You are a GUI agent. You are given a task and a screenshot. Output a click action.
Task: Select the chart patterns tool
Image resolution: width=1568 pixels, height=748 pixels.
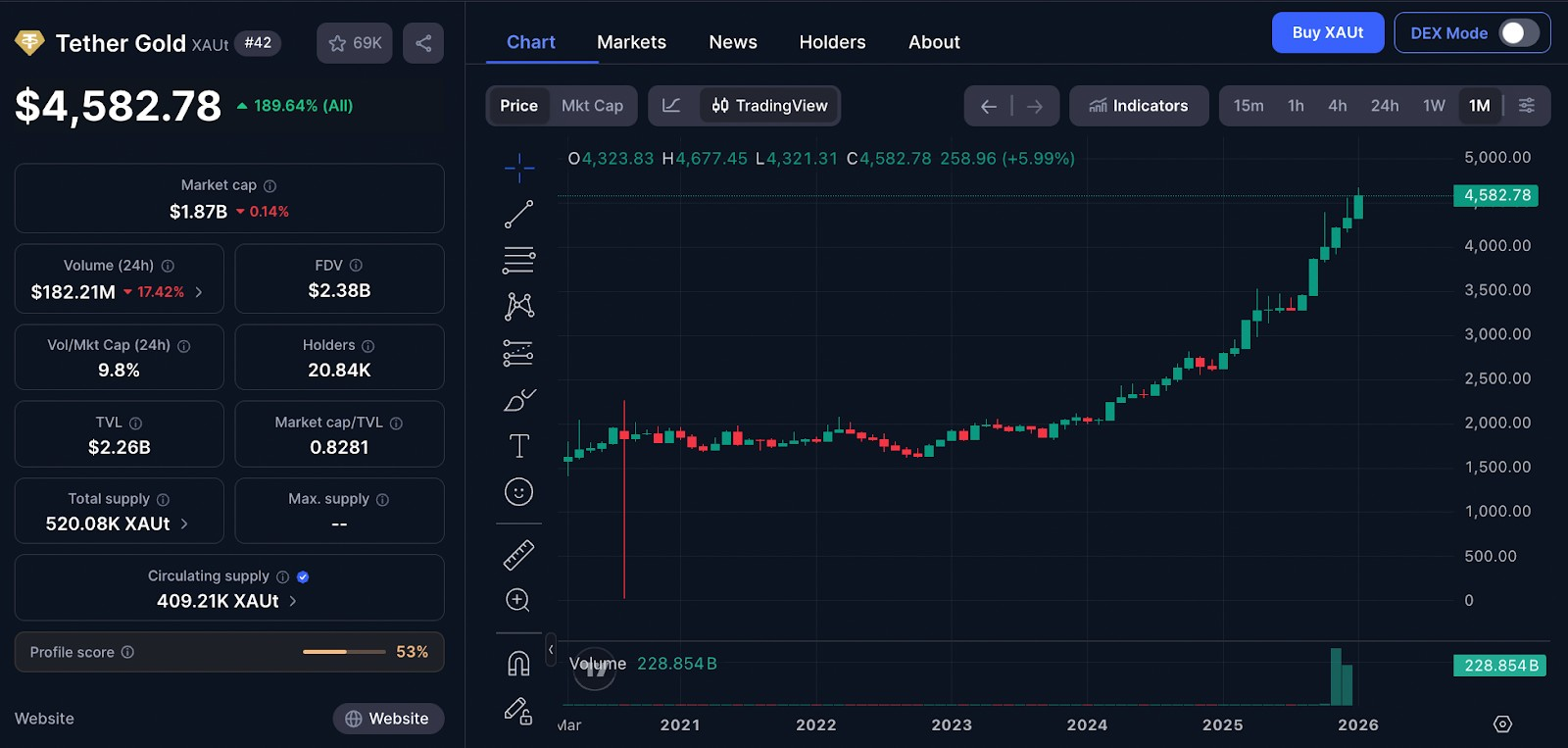point(518,306)
